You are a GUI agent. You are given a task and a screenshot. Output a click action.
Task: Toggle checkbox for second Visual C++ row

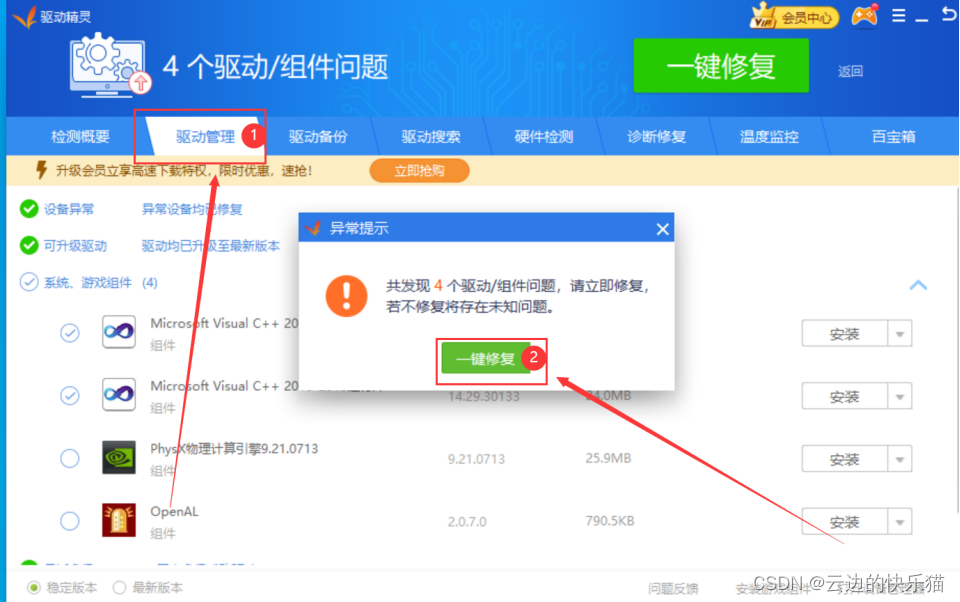point(70,396)
